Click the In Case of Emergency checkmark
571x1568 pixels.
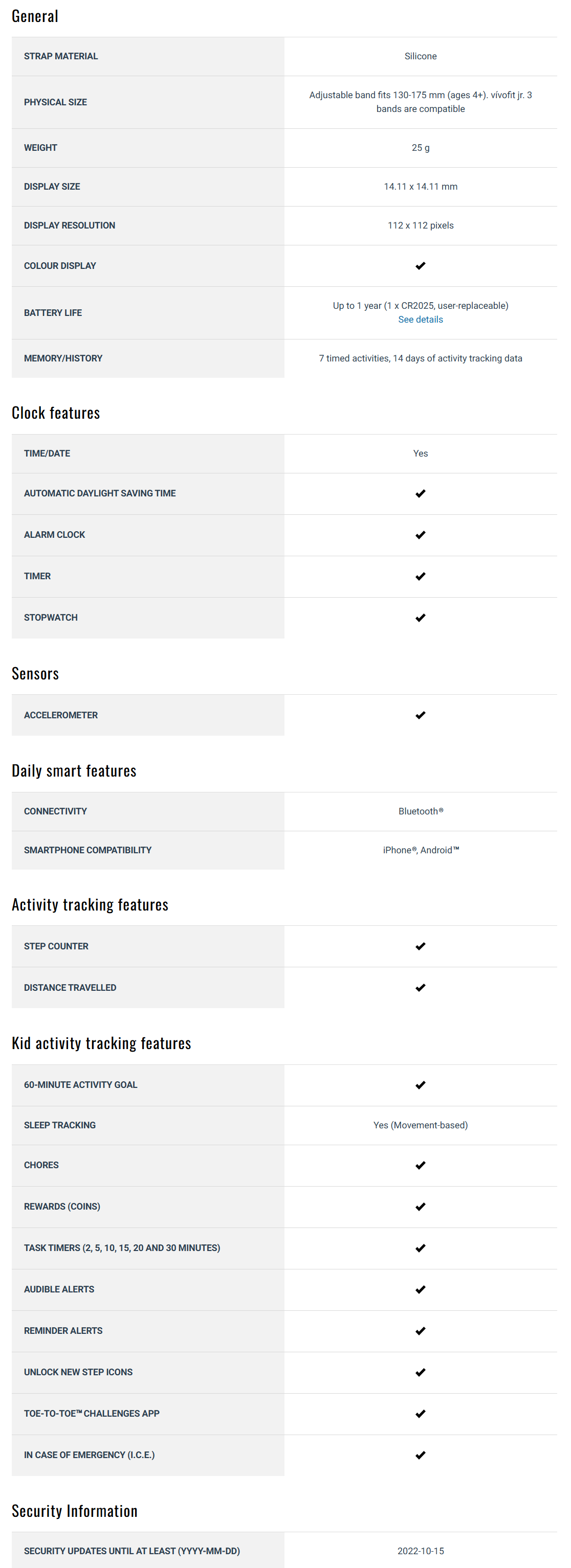click(420, 1456)
